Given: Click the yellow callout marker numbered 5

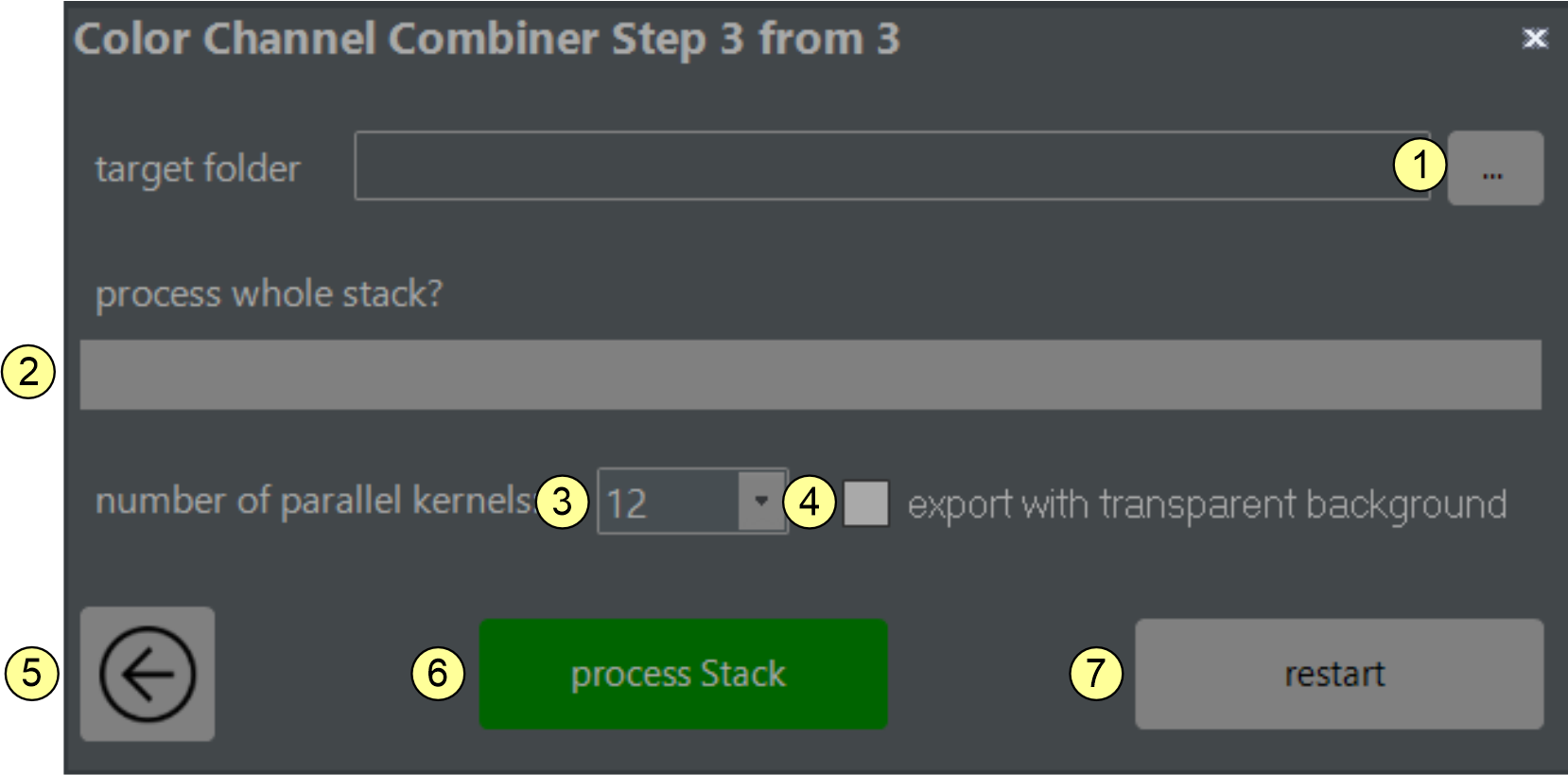Looking at the screenshot, I should pyautogui.click(x=32, y=673).
